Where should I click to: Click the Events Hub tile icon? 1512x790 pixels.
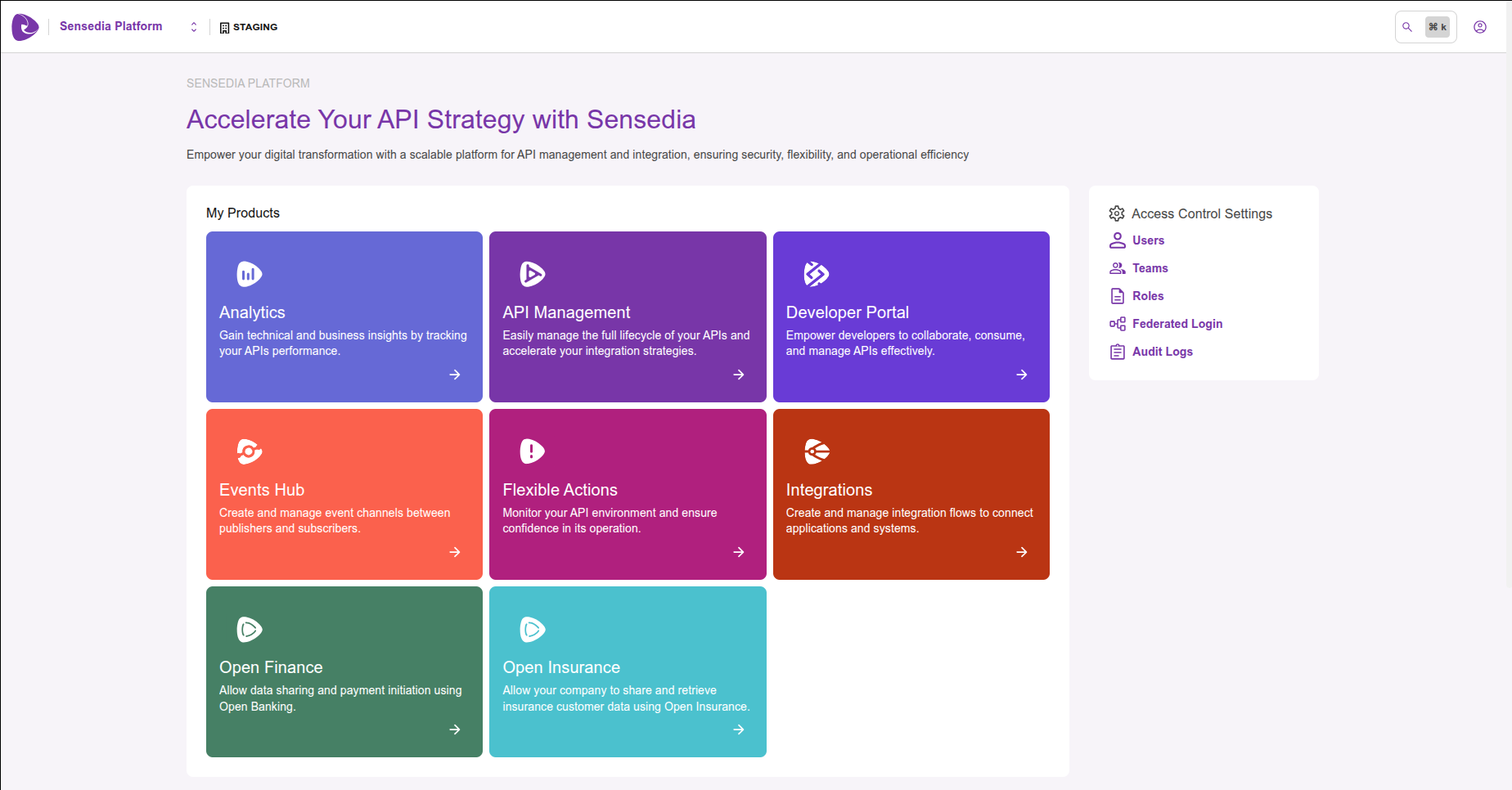pos(249,451)
